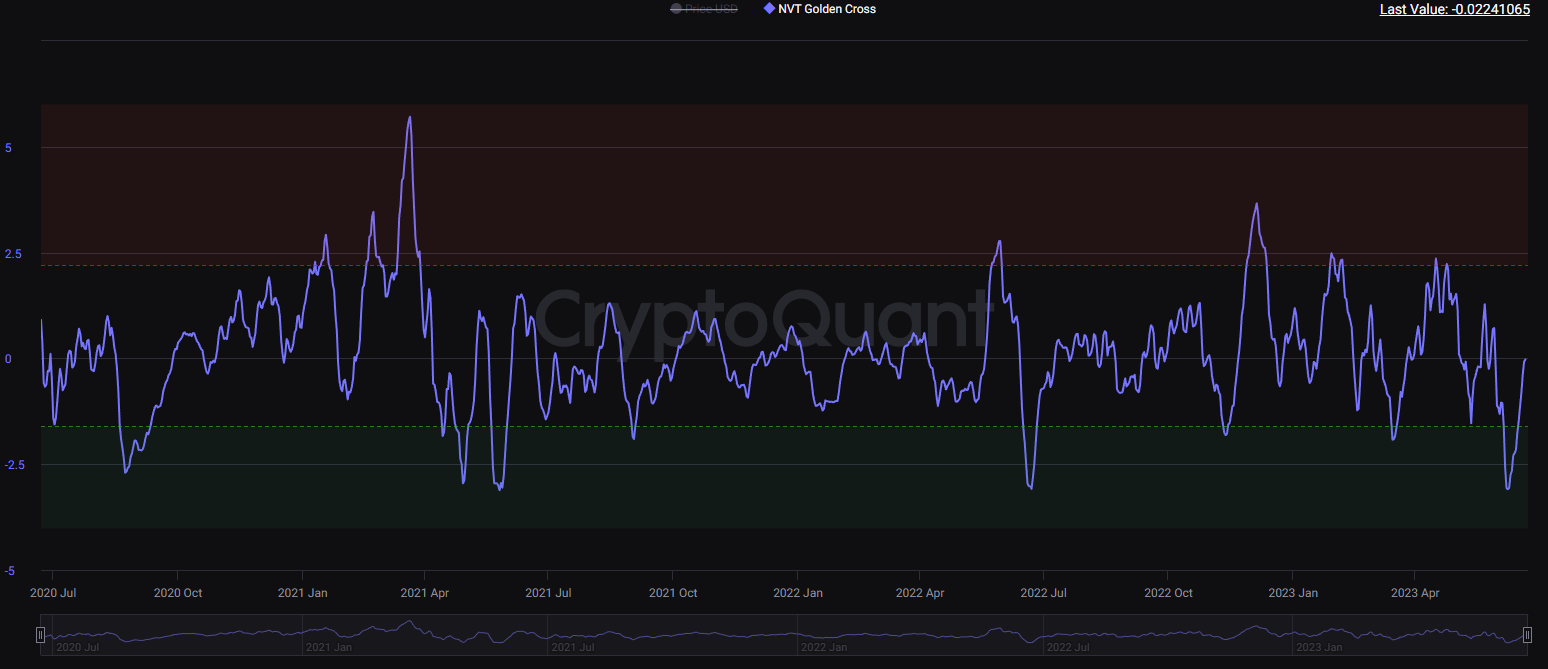
Task: Click the 2022 Jan label on the main x-axis
Action: [x=798, y=593]
